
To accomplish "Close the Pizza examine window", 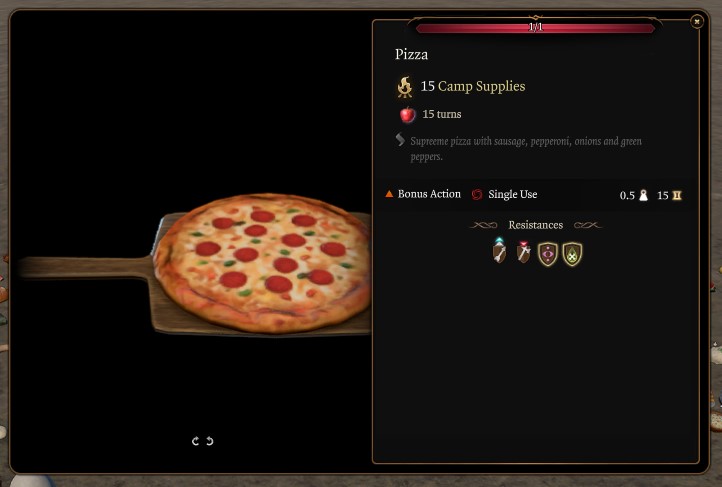I will 697,21.
